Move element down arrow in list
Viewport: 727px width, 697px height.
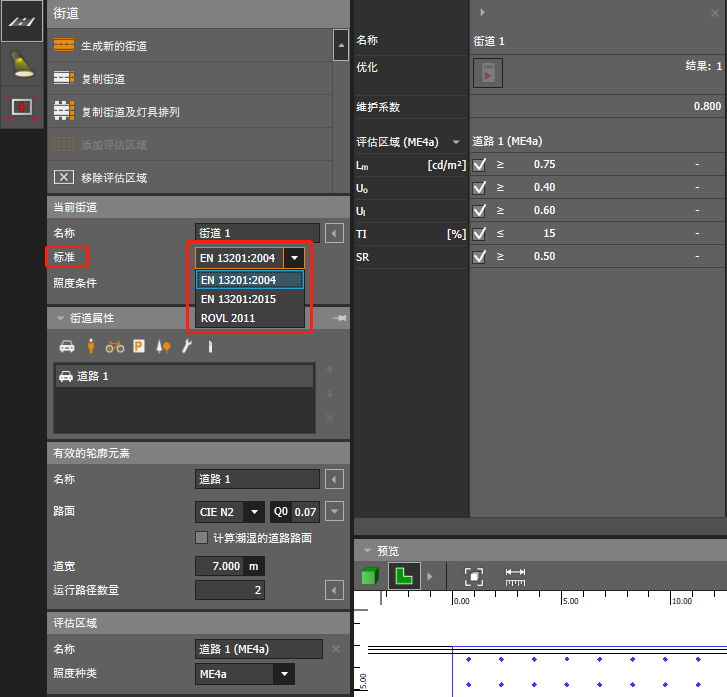[x=330, y=394]
